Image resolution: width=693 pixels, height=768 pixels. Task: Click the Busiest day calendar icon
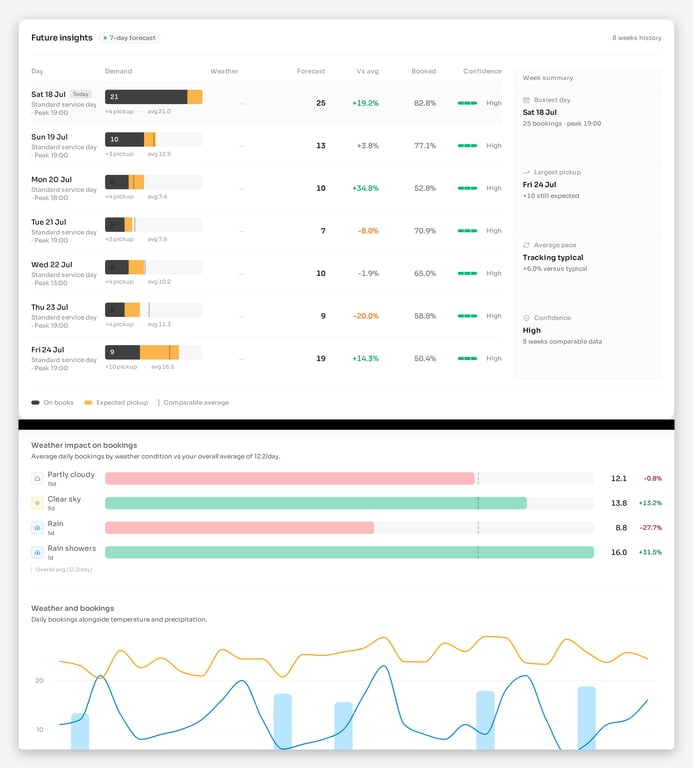[526, 100]
